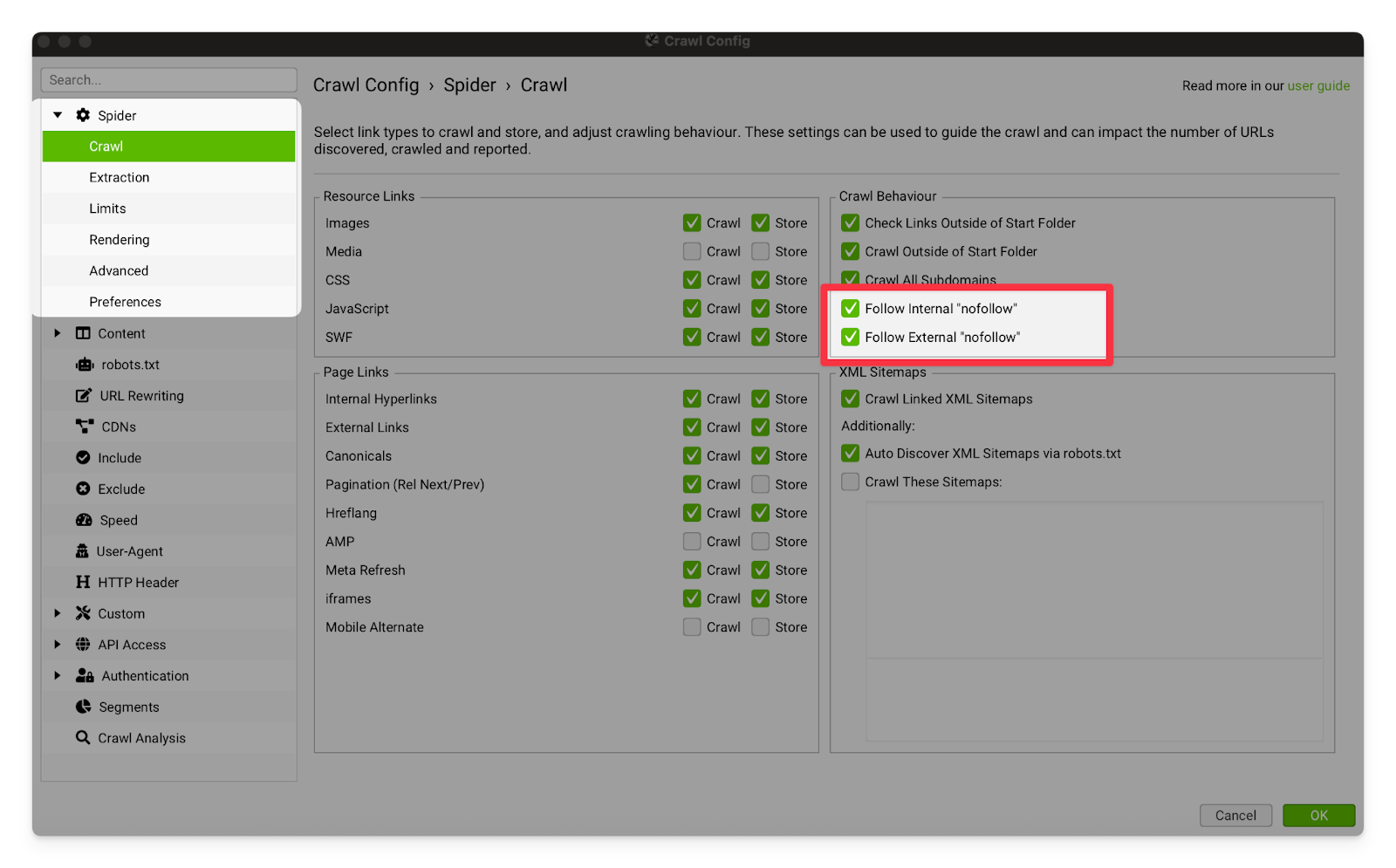The height and width of the screenshot is (868, 1396).
Task: Expand the Content section arrow
Action: tap(58, 333)
